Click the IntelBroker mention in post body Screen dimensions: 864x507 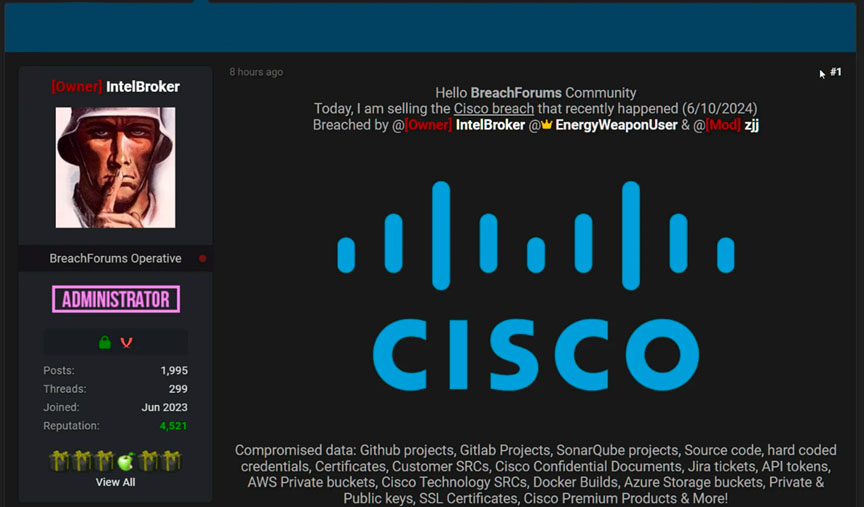click(490, 125)
